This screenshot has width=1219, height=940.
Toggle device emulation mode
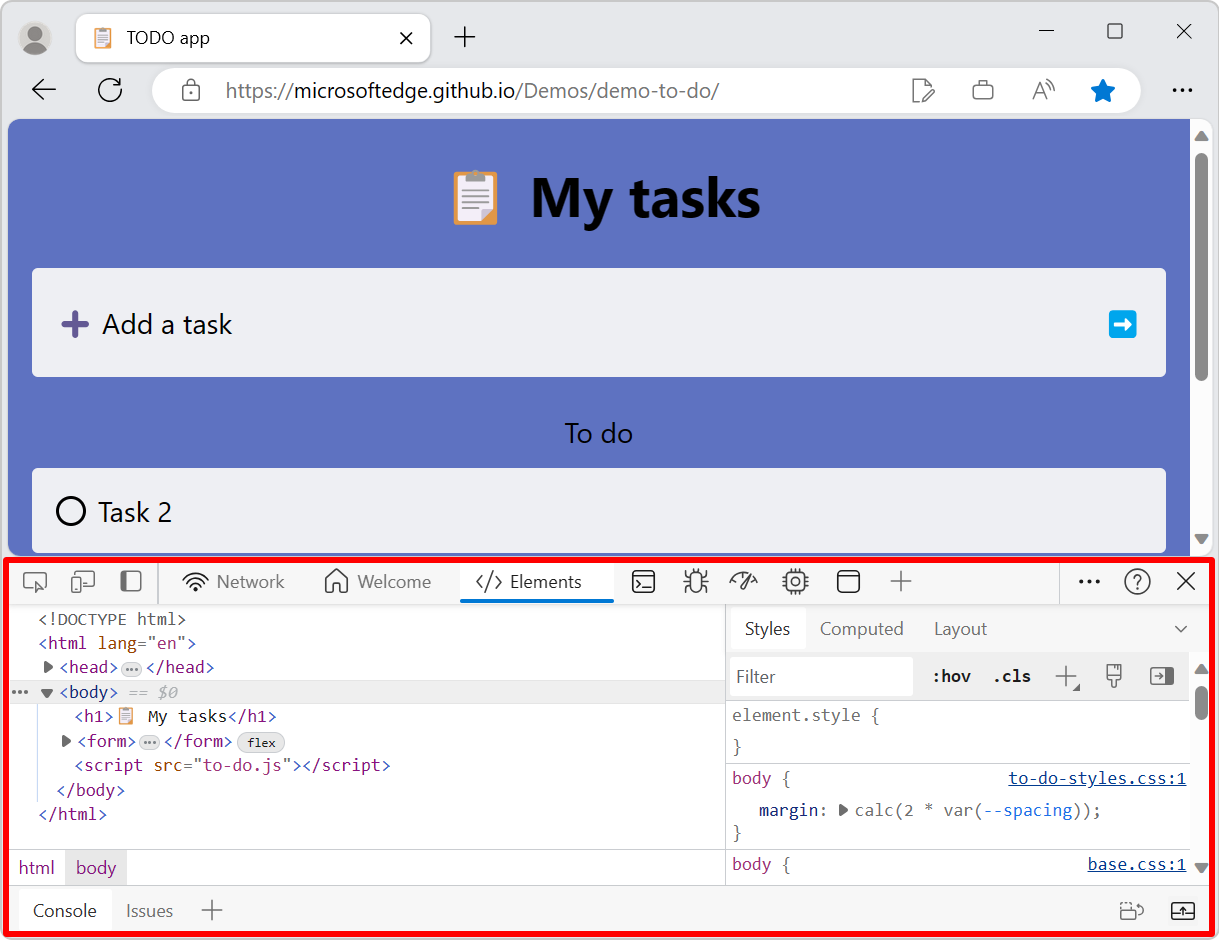point(82,581)
